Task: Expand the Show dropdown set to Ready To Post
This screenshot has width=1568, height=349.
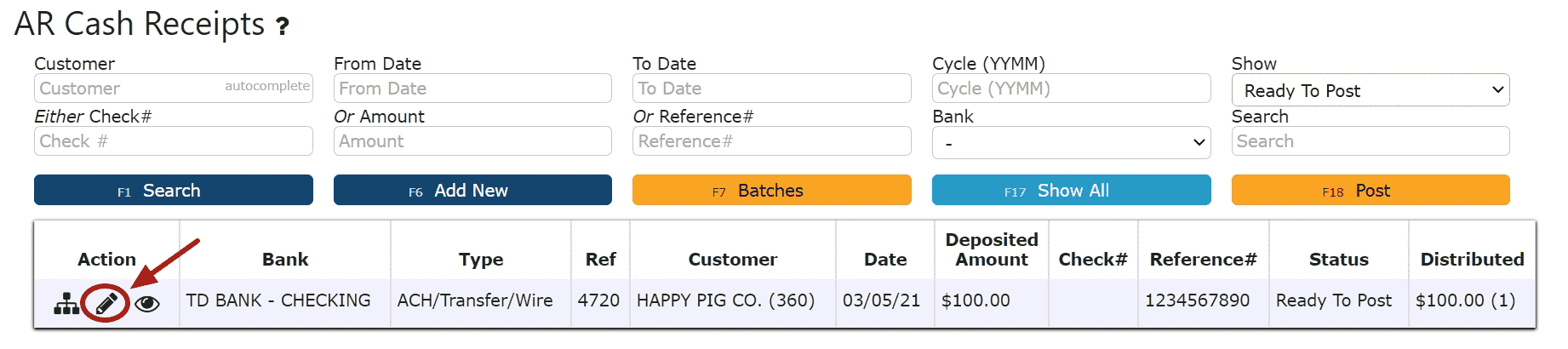Action: pyautogui.click(x=1371, y=90)
